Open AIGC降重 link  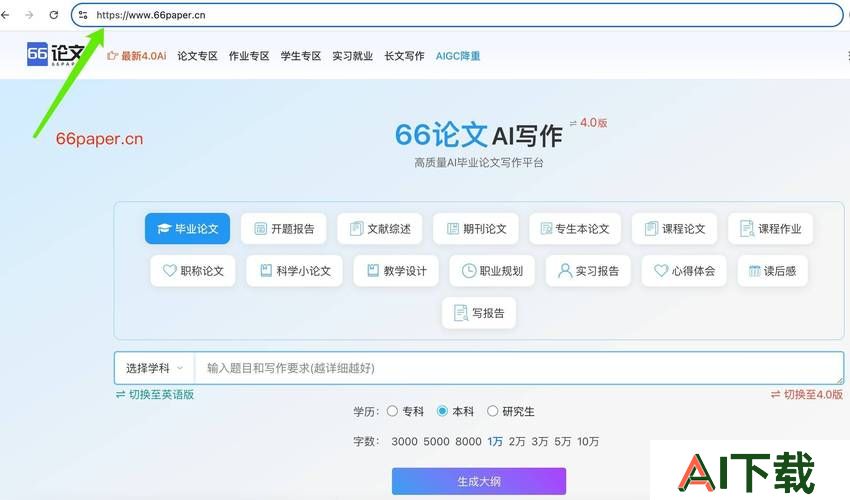[x=458, y=56]
